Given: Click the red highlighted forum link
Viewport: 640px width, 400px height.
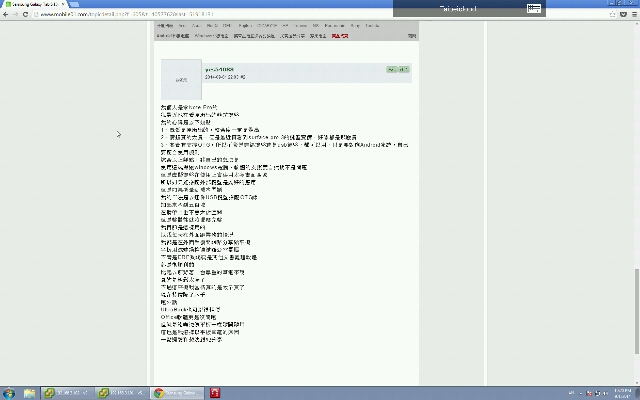Looking at the screenshot, I should click(x=340, y=36).
